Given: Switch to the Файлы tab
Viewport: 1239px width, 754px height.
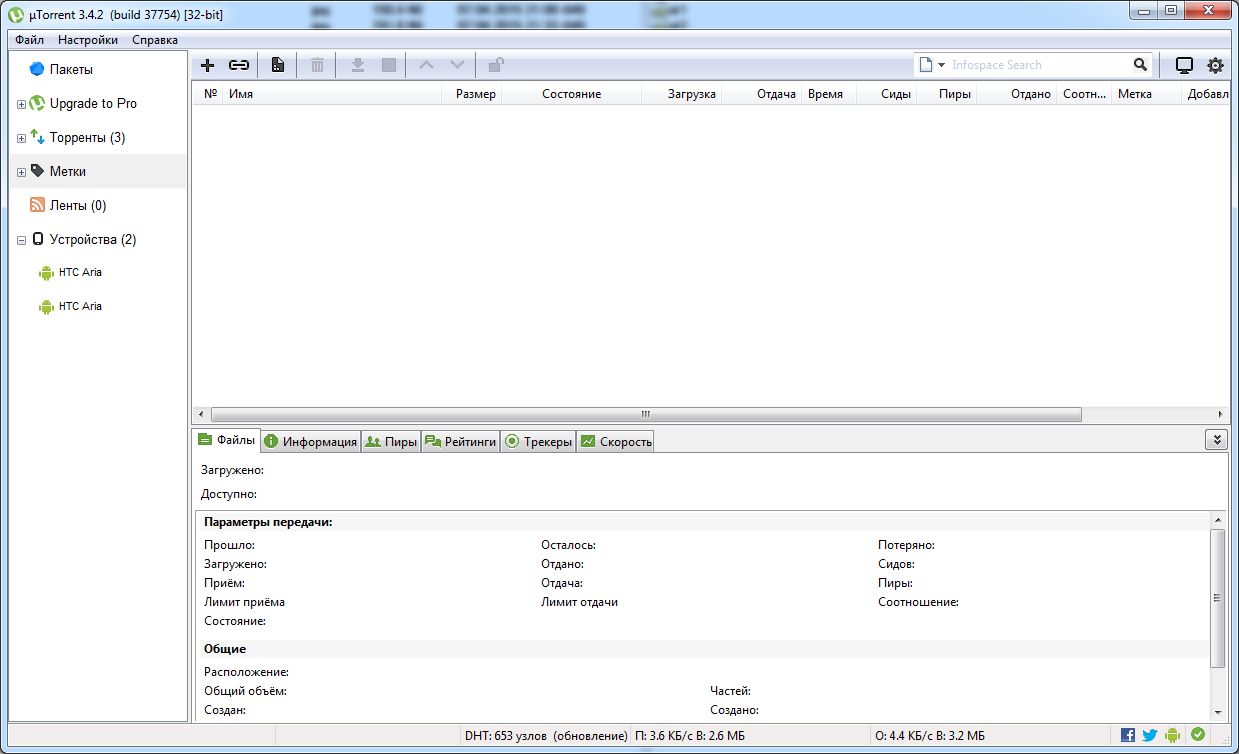Looking at the screenshot, I should pos(227,440).
